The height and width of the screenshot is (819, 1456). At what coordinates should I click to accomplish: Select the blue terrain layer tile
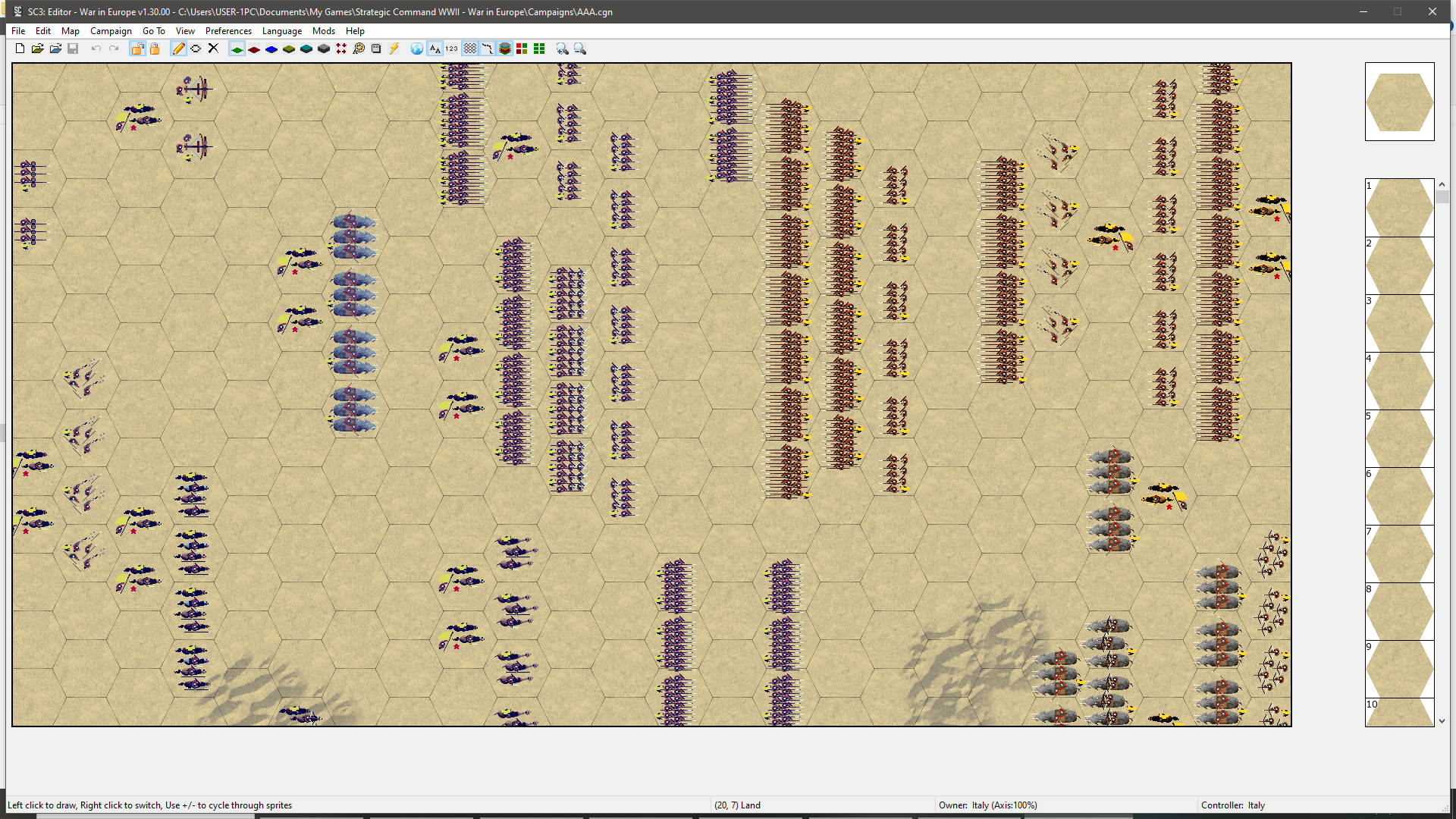(x=271, y=49)
